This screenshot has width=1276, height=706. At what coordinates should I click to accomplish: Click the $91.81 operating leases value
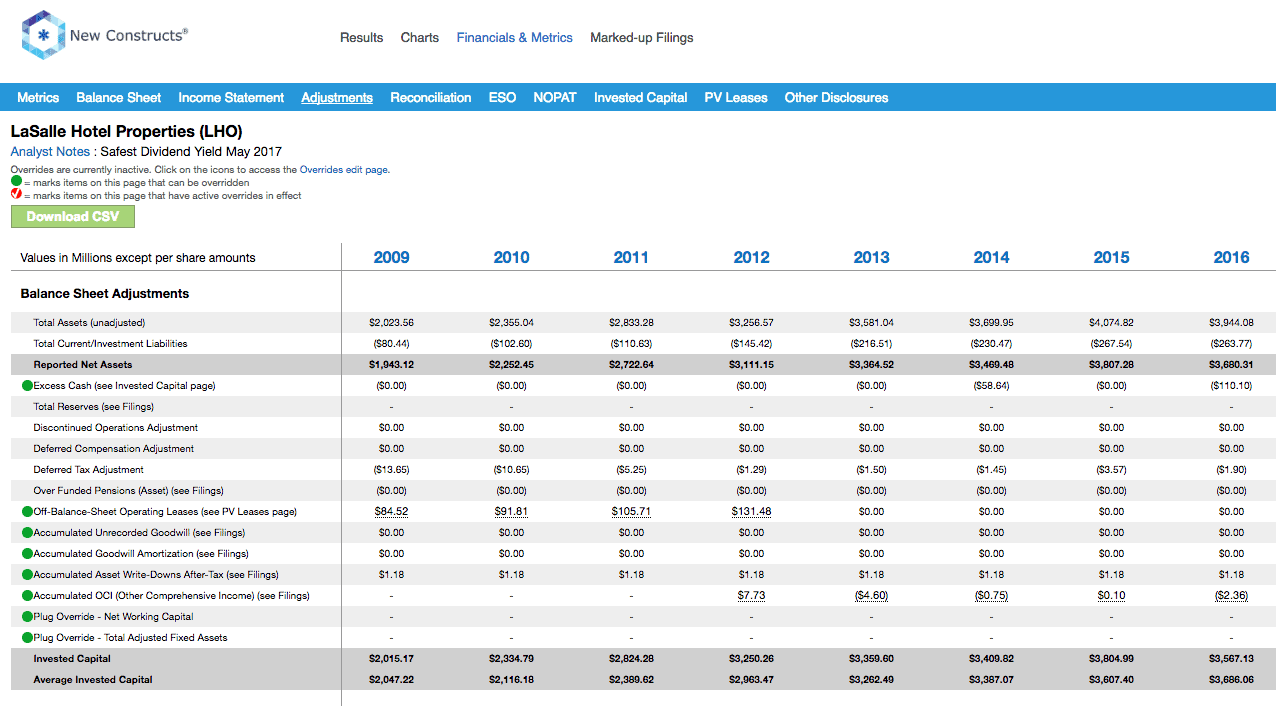point(512,512)
